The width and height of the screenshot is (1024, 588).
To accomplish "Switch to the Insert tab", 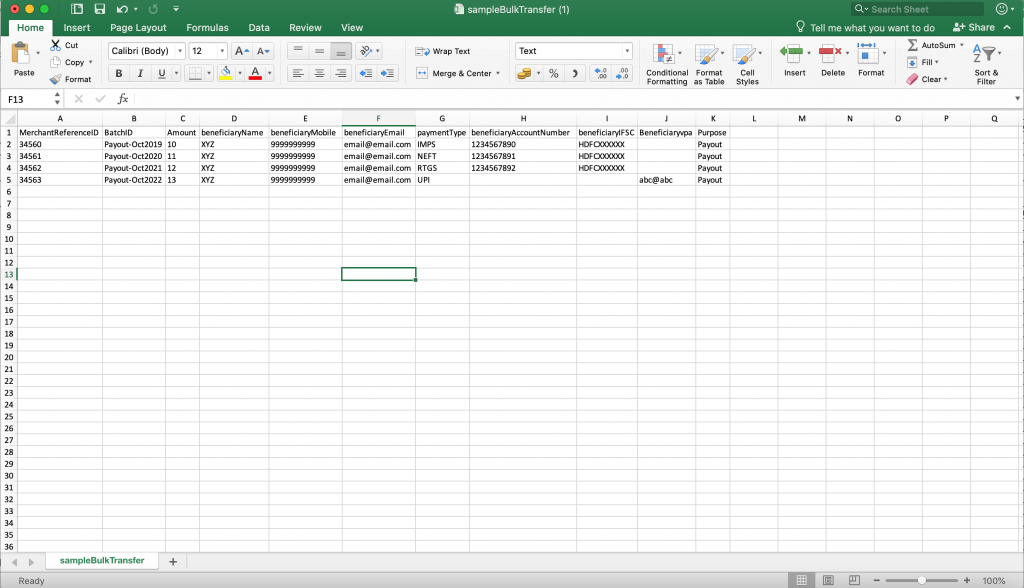I will (x=76, y=27).
